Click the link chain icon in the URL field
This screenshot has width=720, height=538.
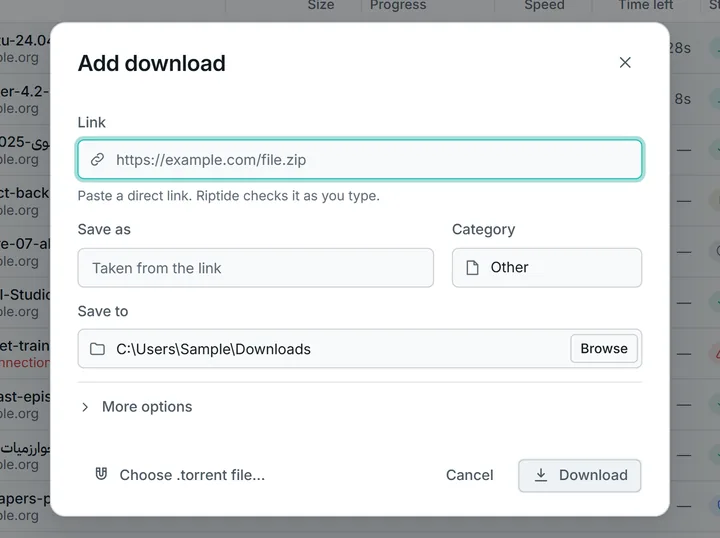click(97, 159)
